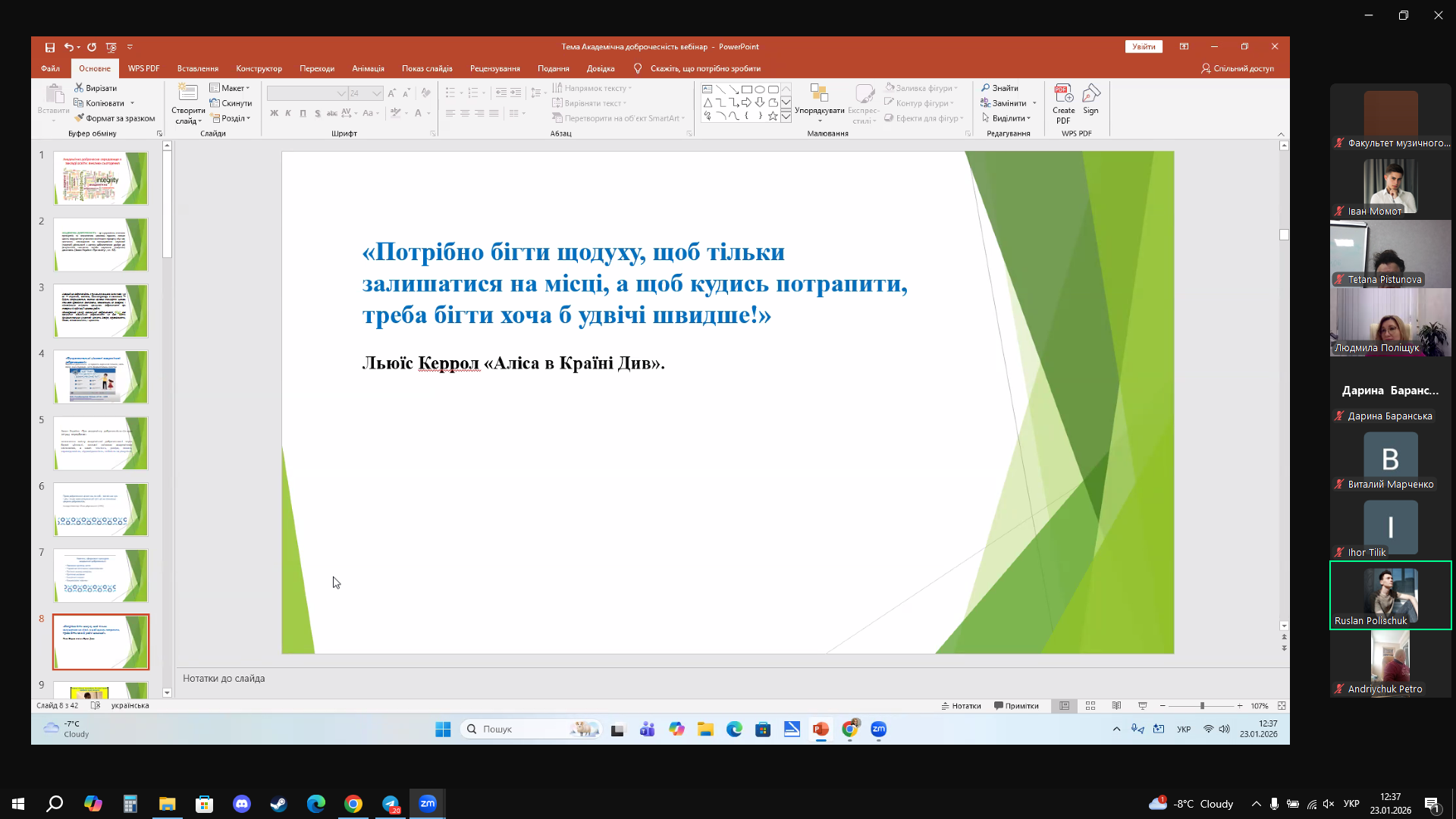Click Спільний доступ share button
Image resolution: width=1456 pixels, height=819 pixels.
(1238, 68)
